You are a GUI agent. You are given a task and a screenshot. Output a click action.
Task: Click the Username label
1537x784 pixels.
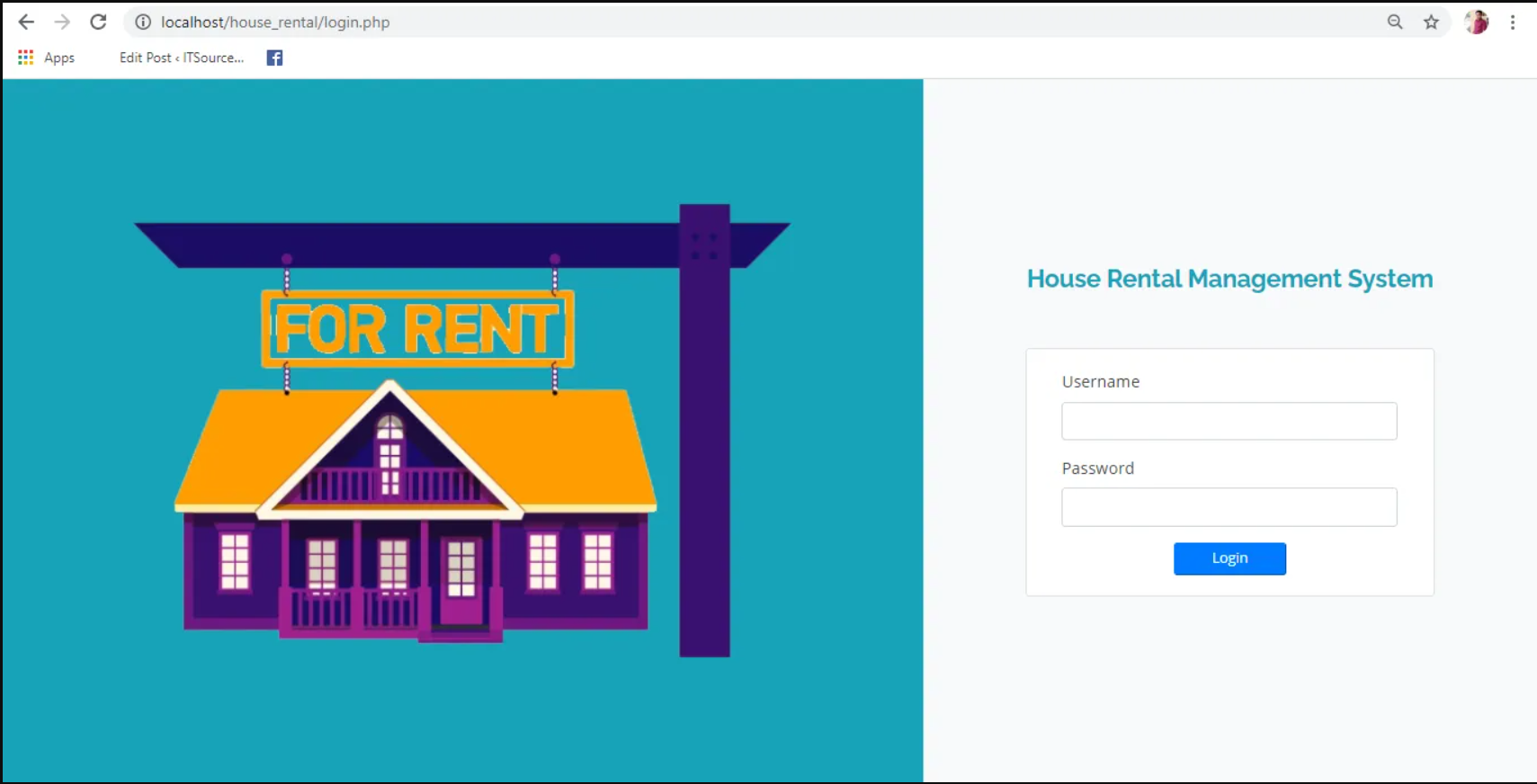coord(1101,381)
